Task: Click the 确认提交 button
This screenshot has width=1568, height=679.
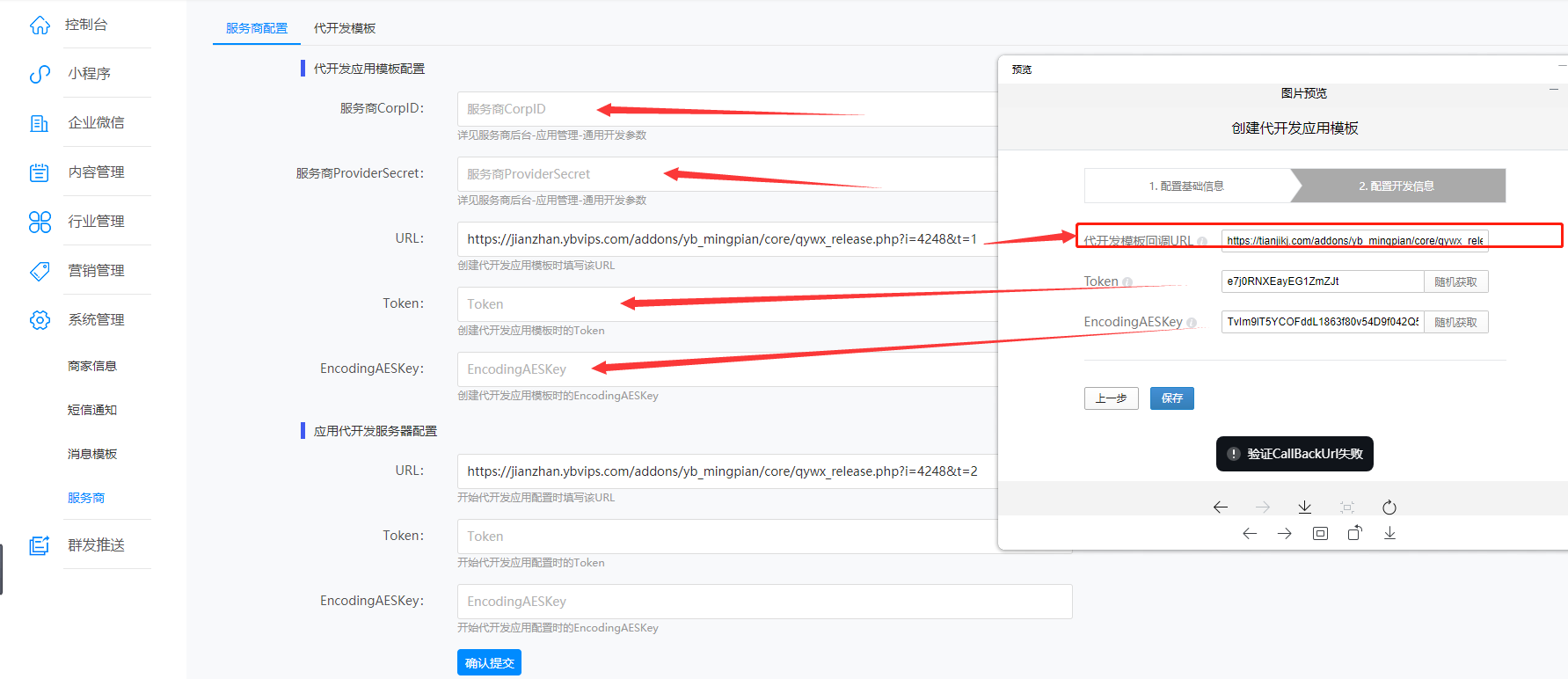Action: point(489,662)
